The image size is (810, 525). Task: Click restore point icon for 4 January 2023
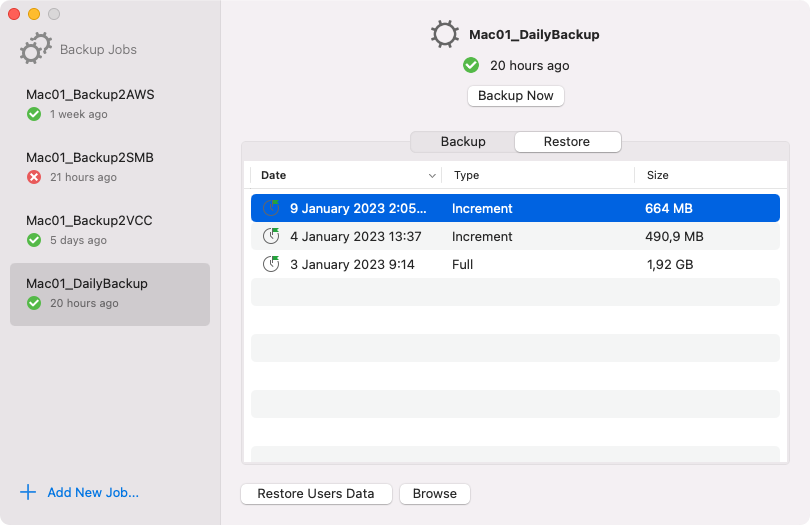[x=271, y=237]
